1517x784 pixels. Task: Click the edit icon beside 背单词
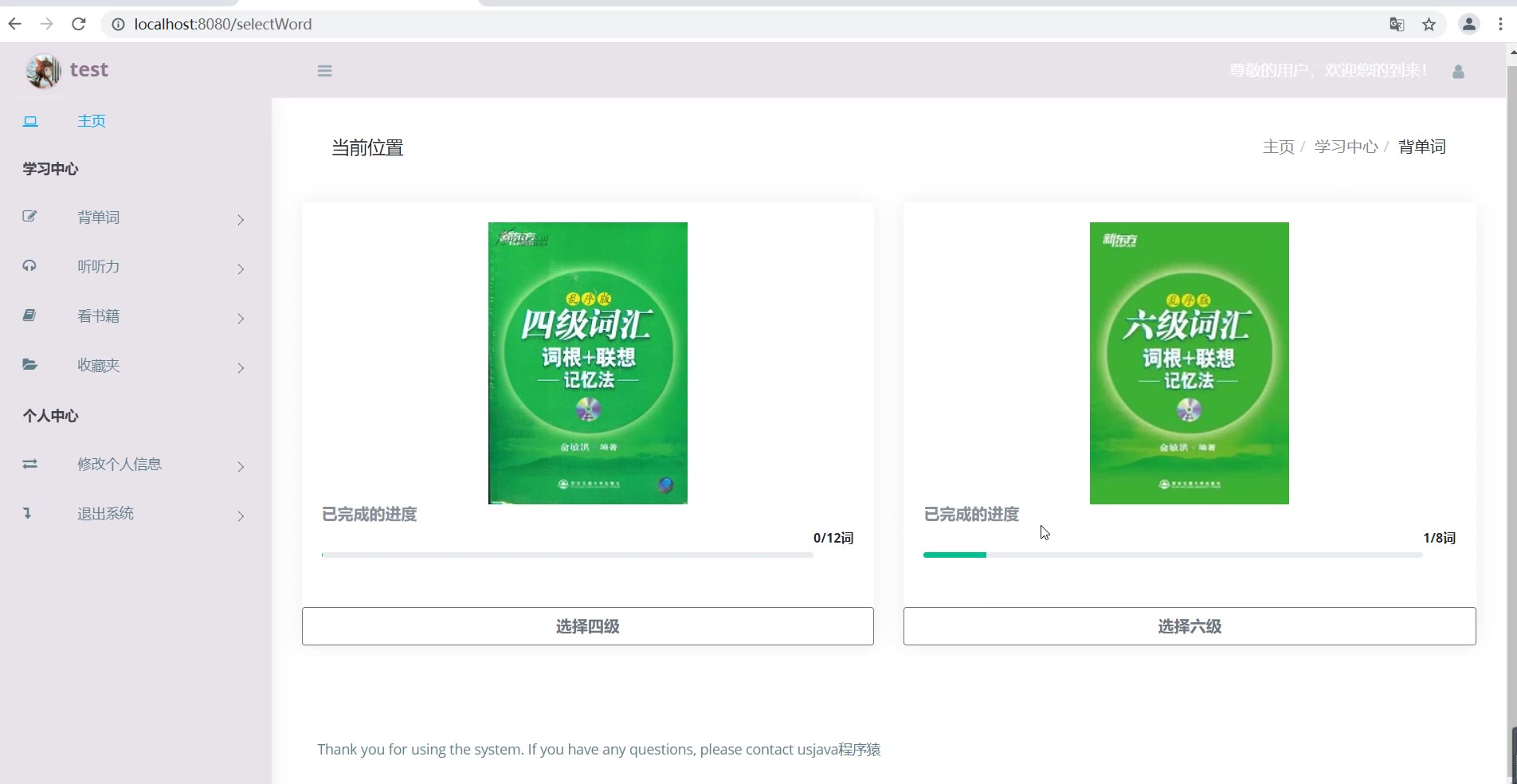tap(29, 216)
